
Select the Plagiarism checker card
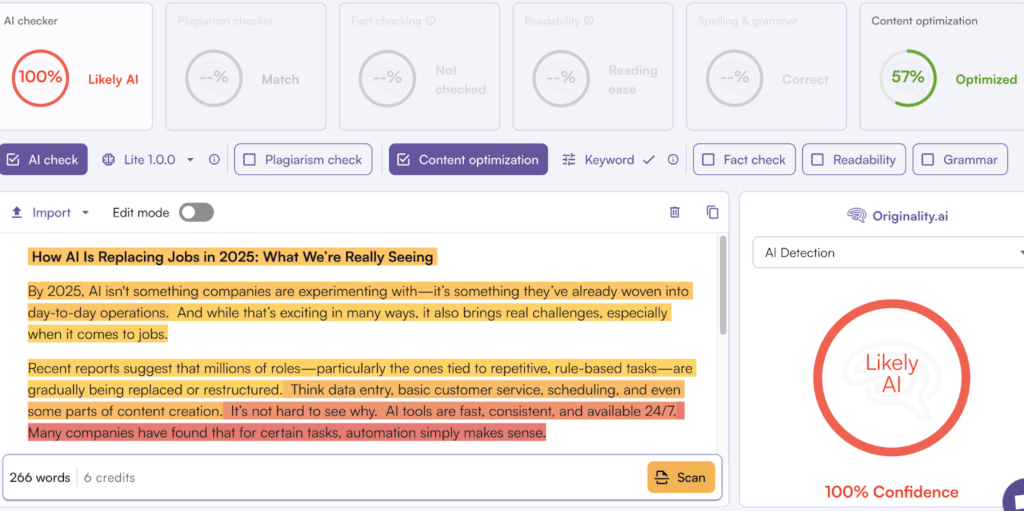click(246, 67)
